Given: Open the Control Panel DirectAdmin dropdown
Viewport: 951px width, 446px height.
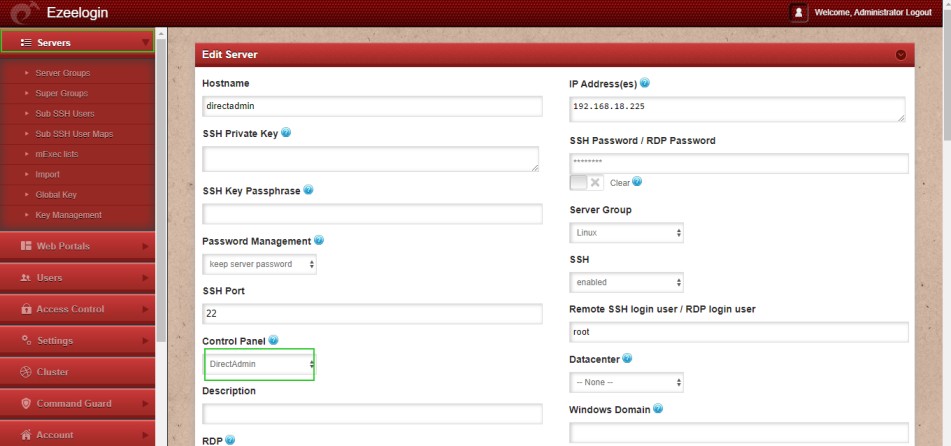Looking at the screenshot, I should pos(260,364).
